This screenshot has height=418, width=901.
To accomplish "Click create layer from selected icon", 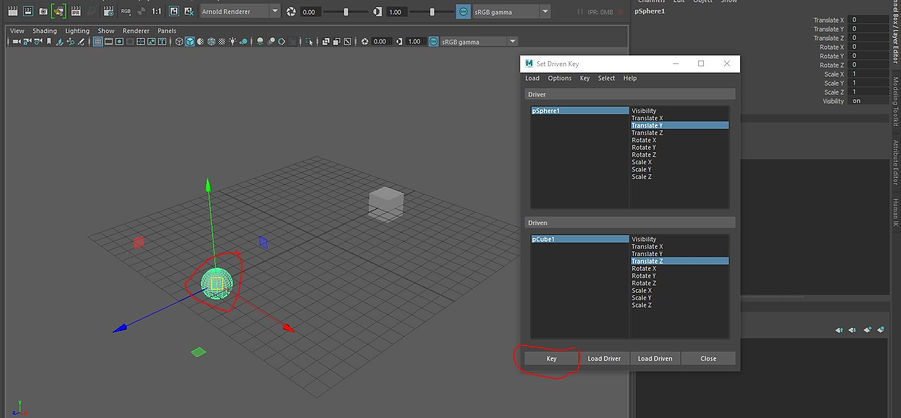I will [x=881, y=329].
